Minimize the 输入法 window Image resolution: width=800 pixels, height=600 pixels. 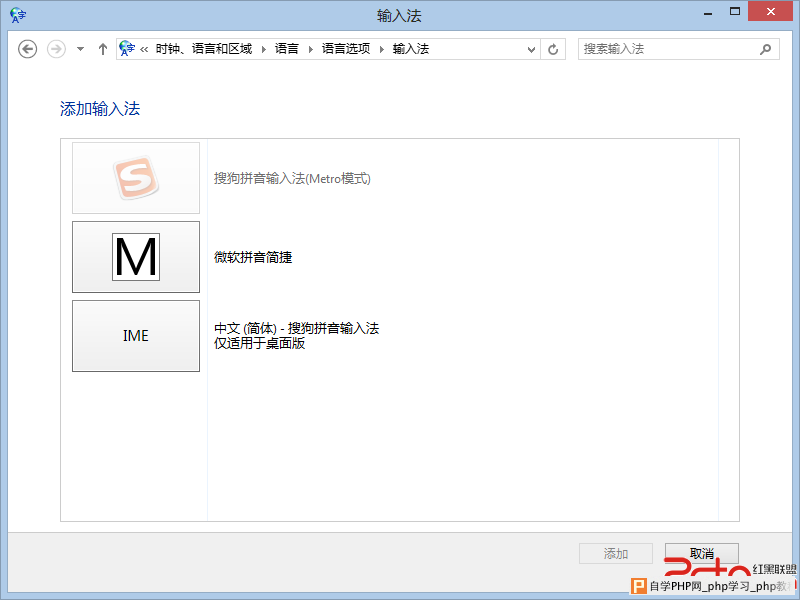(x=708, y=12)
